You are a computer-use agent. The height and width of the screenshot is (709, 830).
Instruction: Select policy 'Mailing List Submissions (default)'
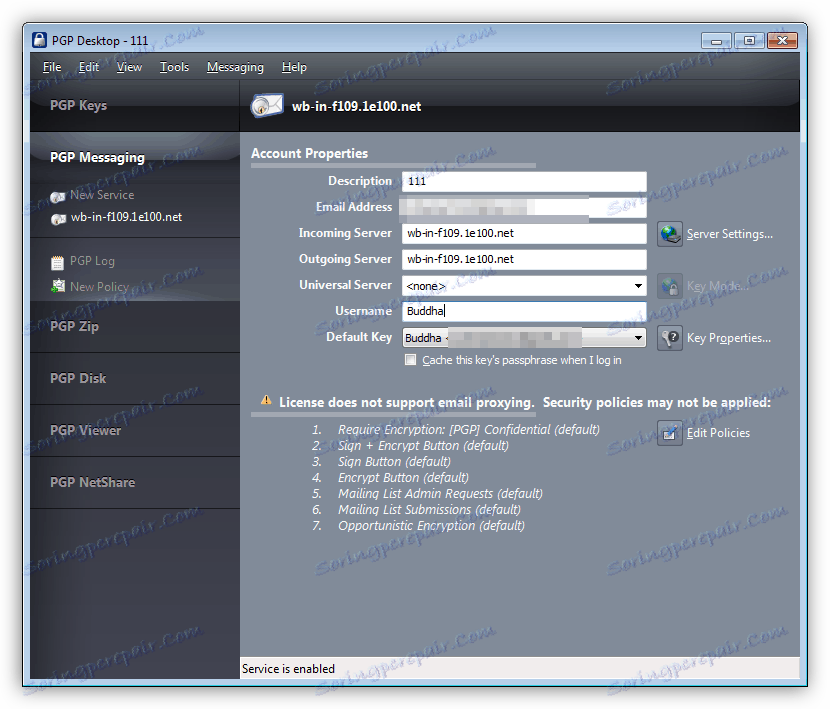[x=429, y=509]
